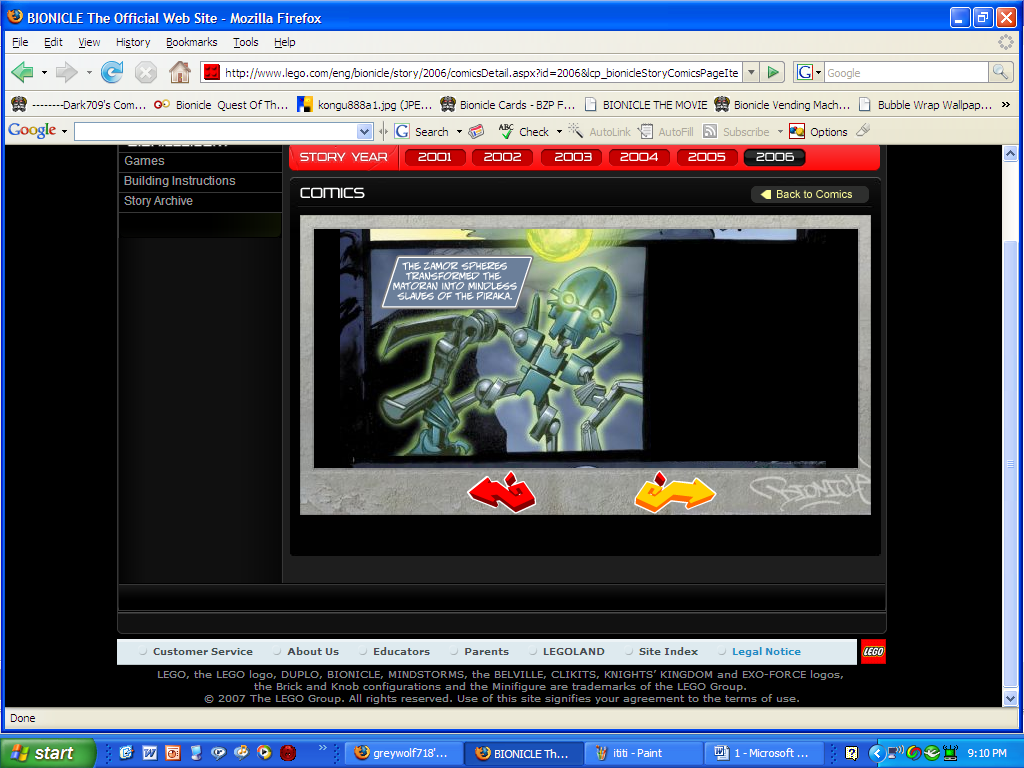Click the Reload page icon
Image resolution: width=1024 pixels, height=768 pixels.
(112, 72)
